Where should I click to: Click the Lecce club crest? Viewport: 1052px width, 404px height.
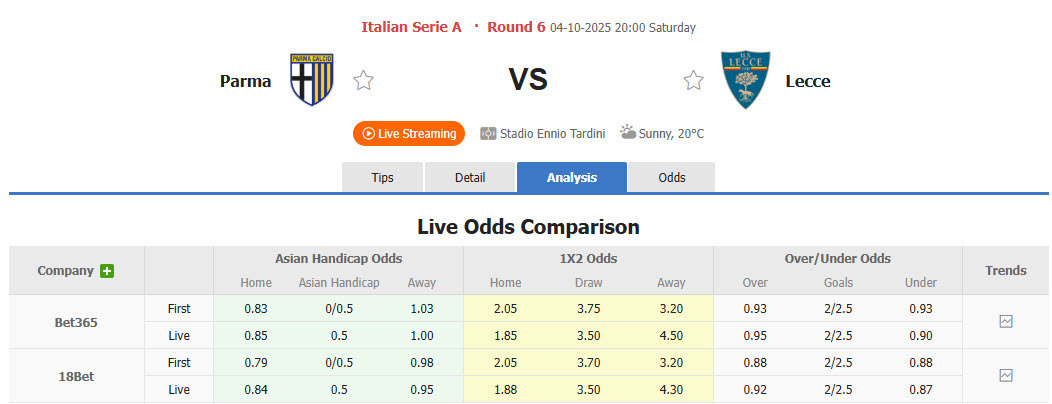pos(745,80)
